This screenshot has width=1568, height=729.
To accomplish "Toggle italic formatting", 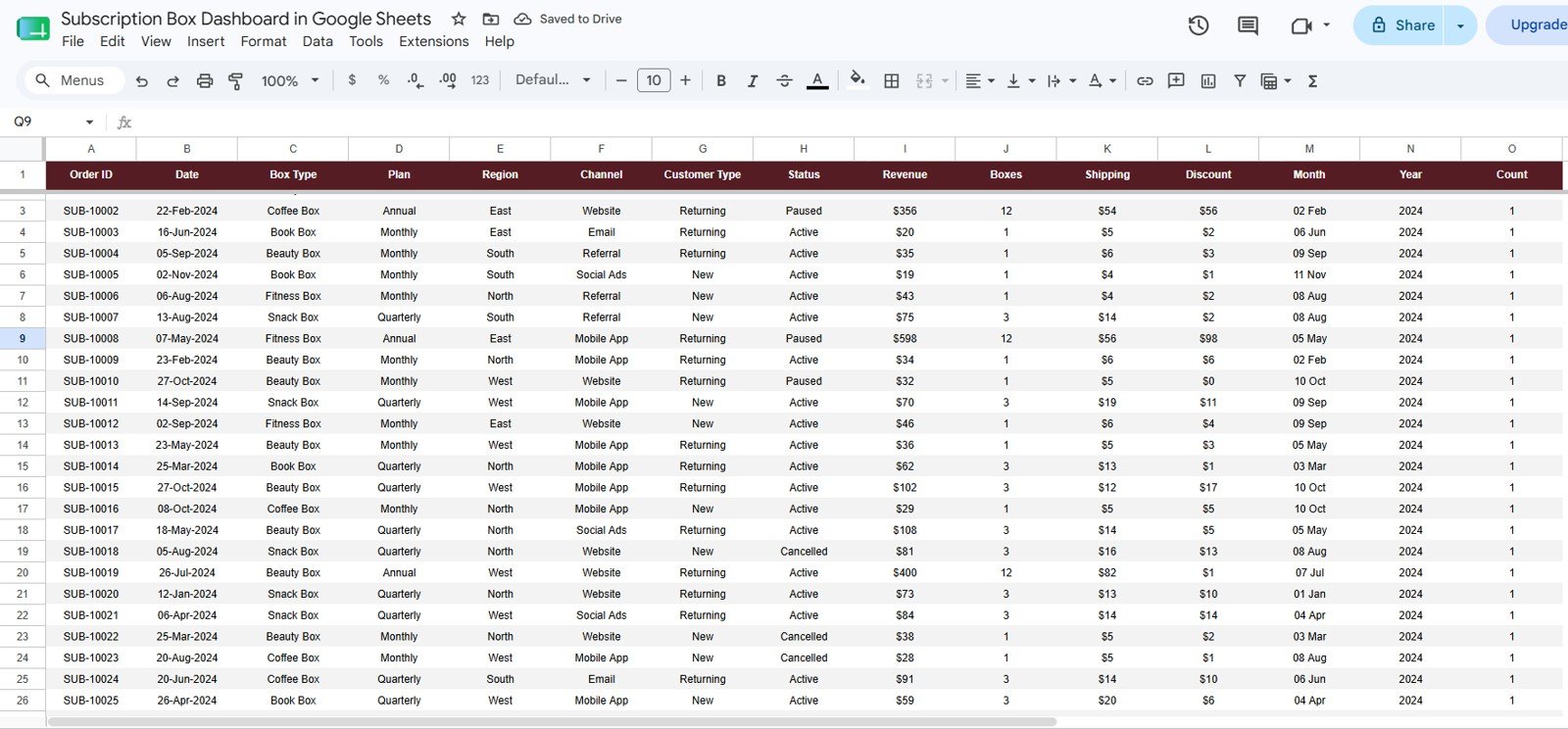I will point(753,80).
